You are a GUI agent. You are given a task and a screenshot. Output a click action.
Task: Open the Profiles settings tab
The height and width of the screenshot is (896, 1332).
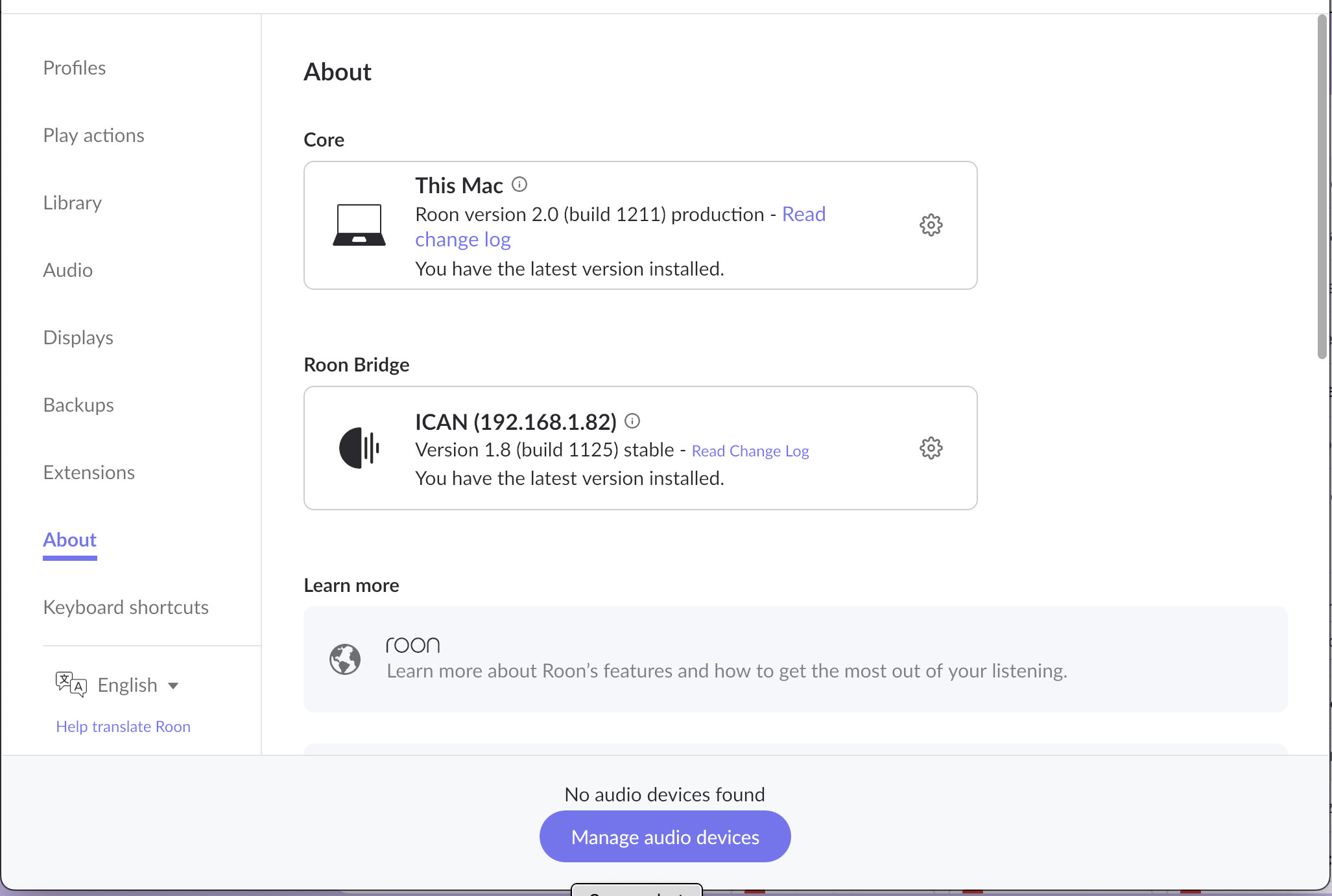[75, 68]
